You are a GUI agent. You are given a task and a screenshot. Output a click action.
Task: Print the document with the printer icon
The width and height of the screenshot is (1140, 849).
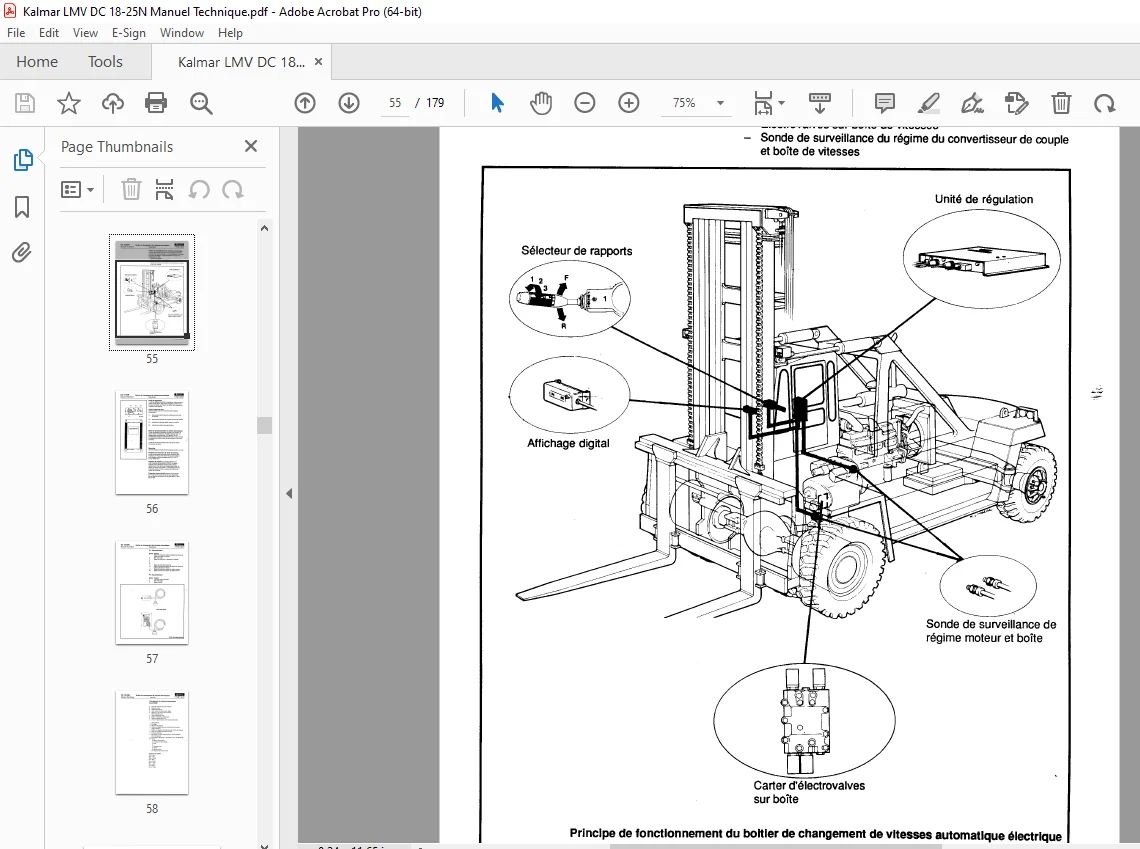point(156,103)
